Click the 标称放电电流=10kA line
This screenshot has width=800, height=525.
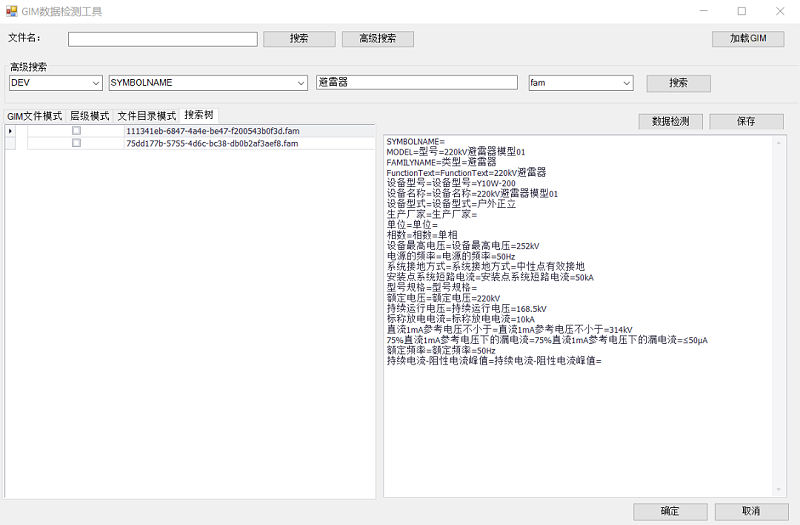(461, 319)
